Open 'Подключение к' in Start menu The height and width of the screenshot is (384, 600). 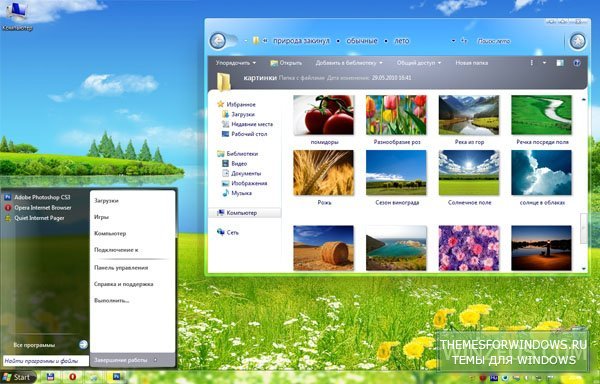tap(116, 250)
